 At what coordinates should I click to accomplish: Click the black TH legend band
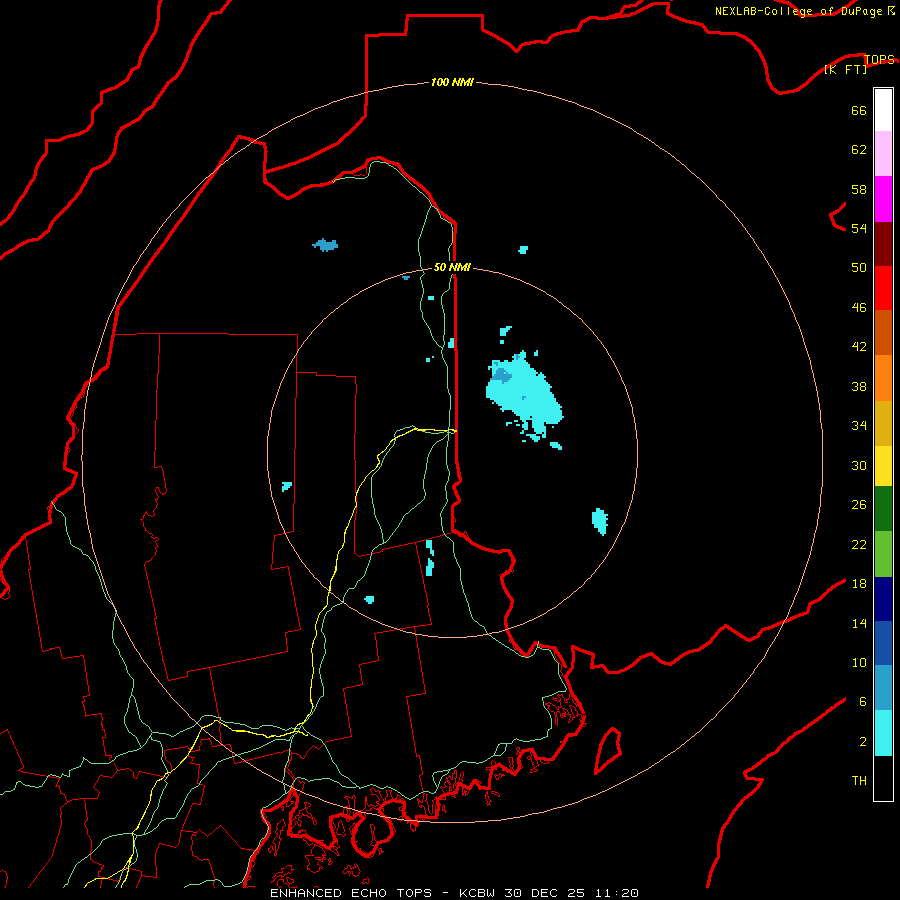coord(883,778)
